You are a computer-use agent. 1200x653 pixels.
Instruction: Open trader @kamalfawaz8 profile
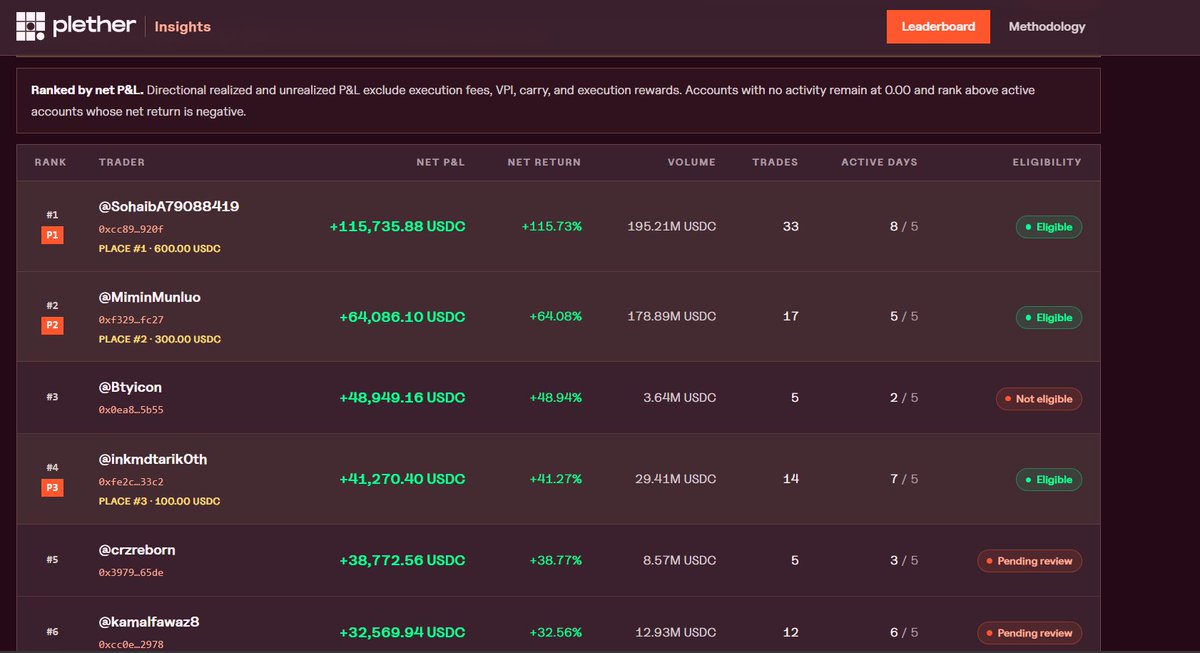pos(148,622)
